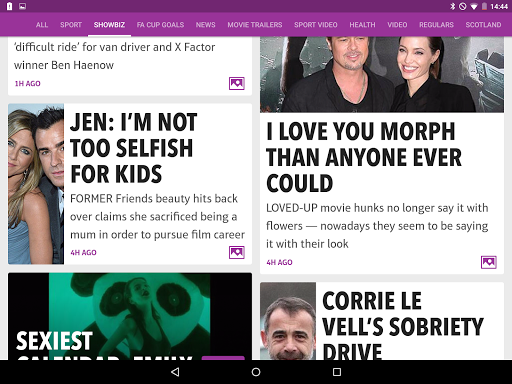The width and height of the screenshot is (512, 384).
Task: Open recent apps square button
Action: pos(337,372)
